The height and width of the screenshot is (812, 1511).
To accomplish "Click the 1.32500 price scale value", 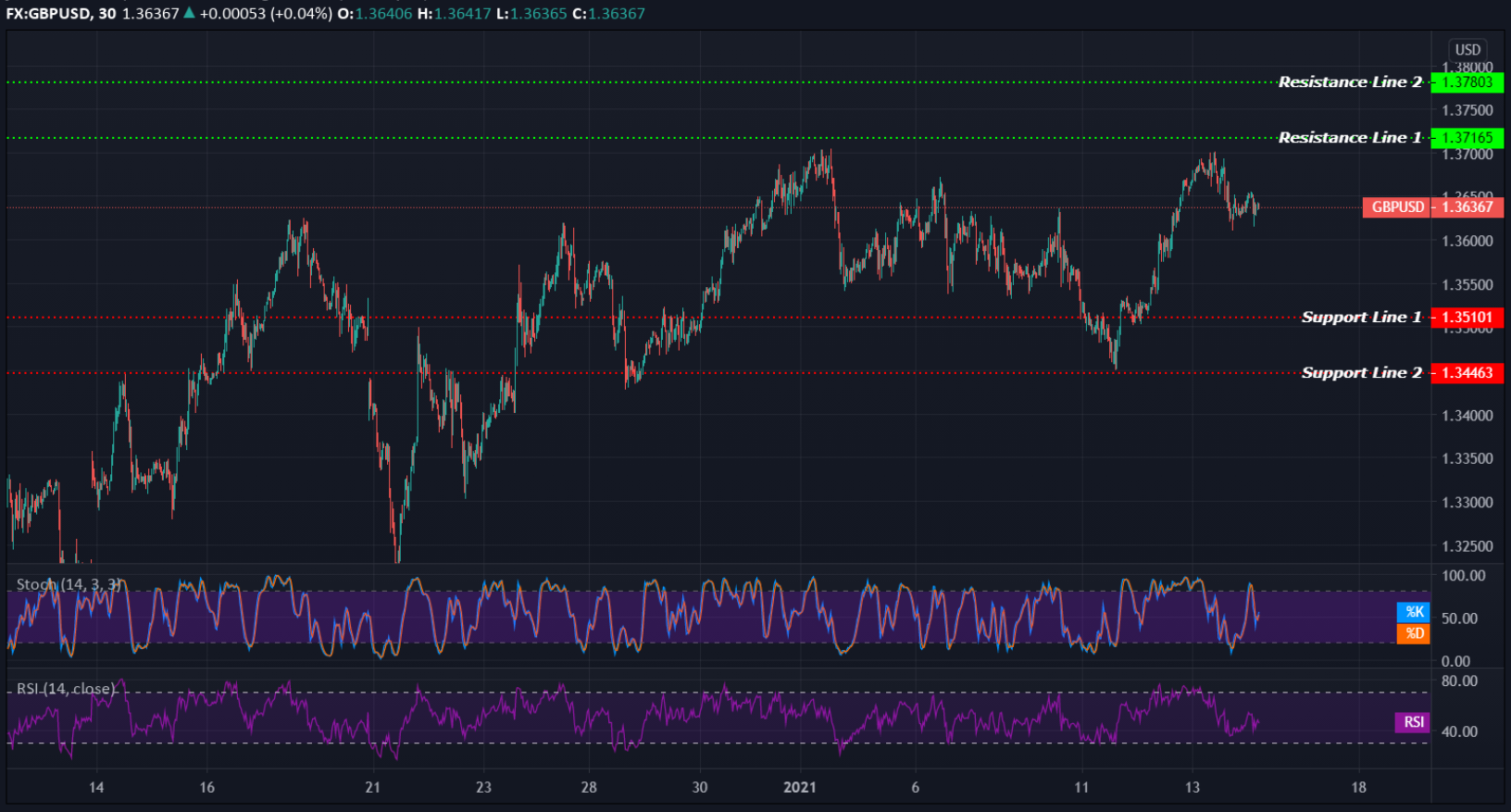I will pyautogui.click(x=1467, y=545).
